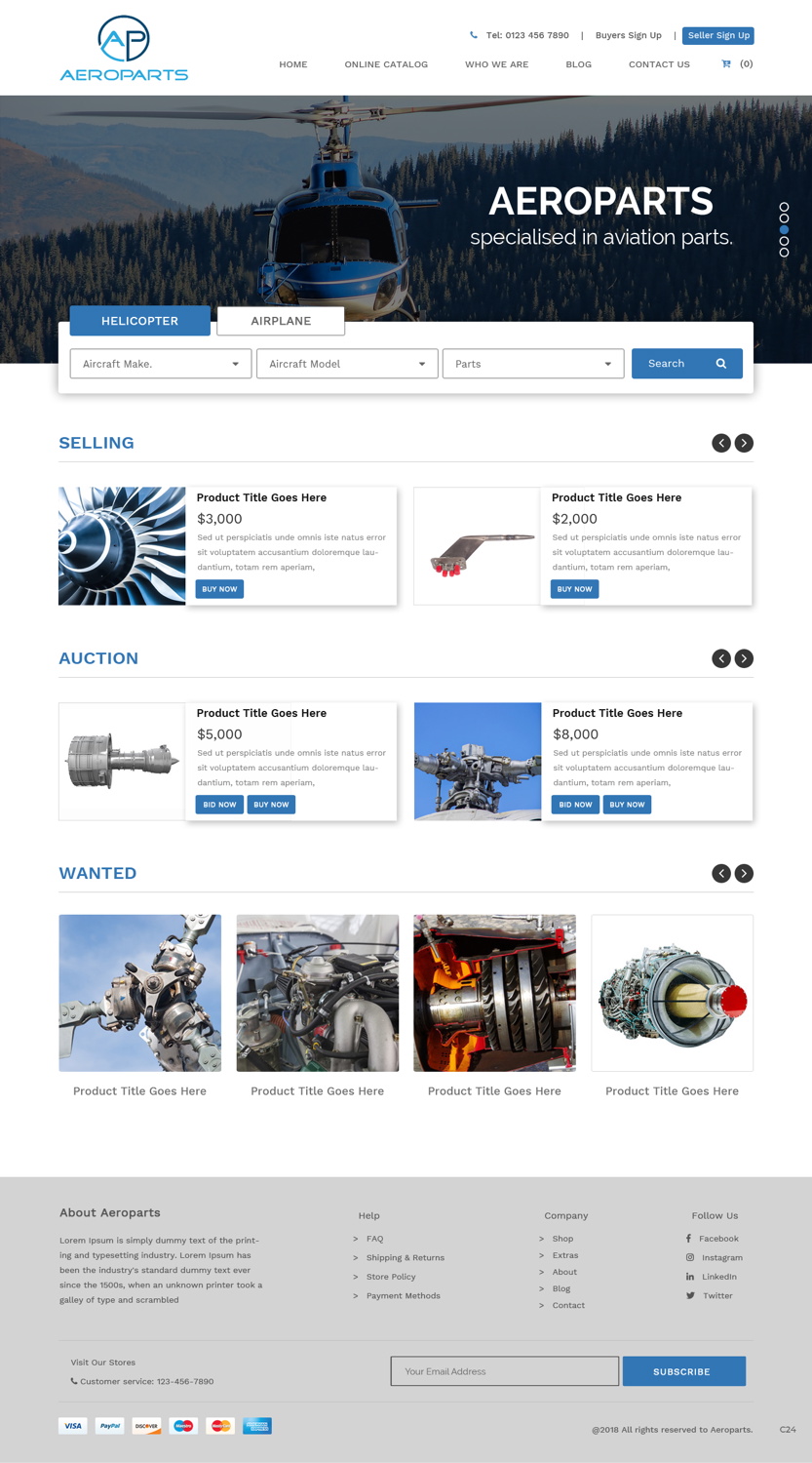The width and height of the screenshot is (812, 1463).
Task: Switch to the Airplane tab
Action: pos(281,321)
